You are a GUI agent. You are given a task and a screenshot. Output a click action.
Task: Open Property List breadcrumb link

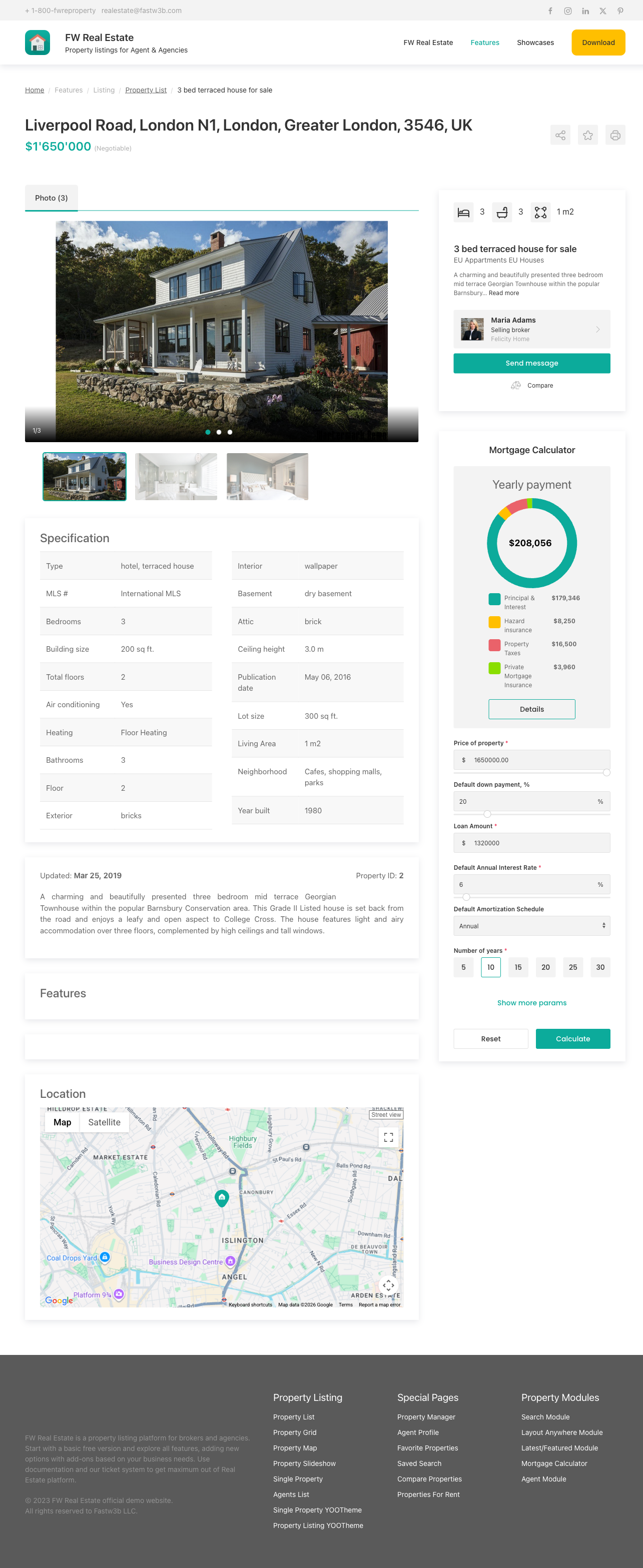point(146,90)
